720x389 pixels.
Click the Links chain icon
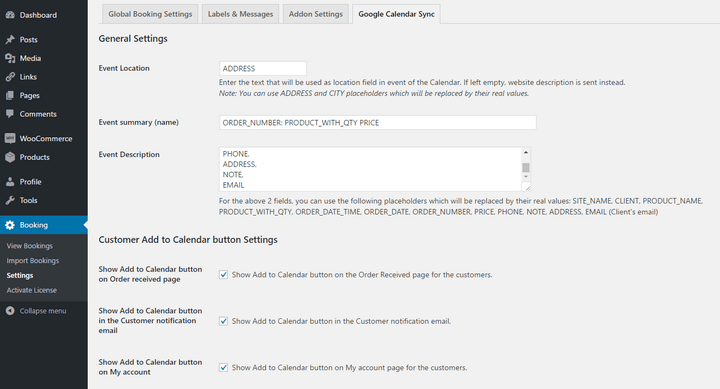[10, 77]
